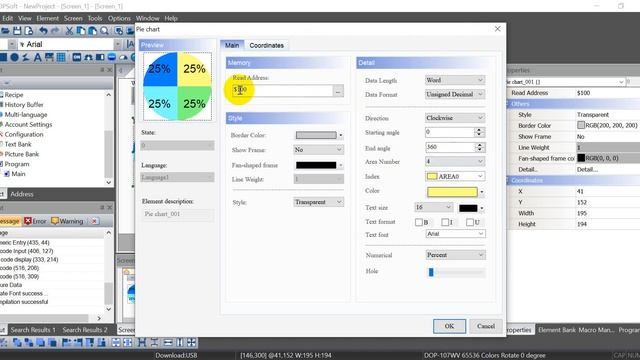The image size is (640, 360).
Task: Open the Data Length dropdown
Action: tap(455, 80)
